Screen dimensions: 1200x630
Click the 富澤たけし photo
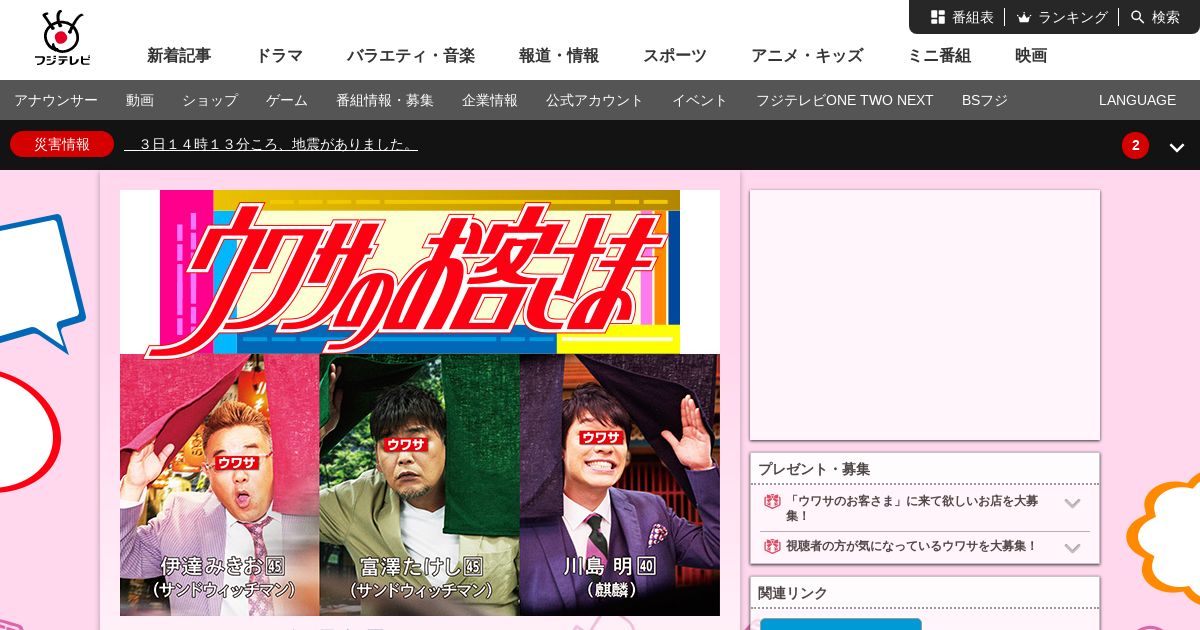tap(420, 485)
